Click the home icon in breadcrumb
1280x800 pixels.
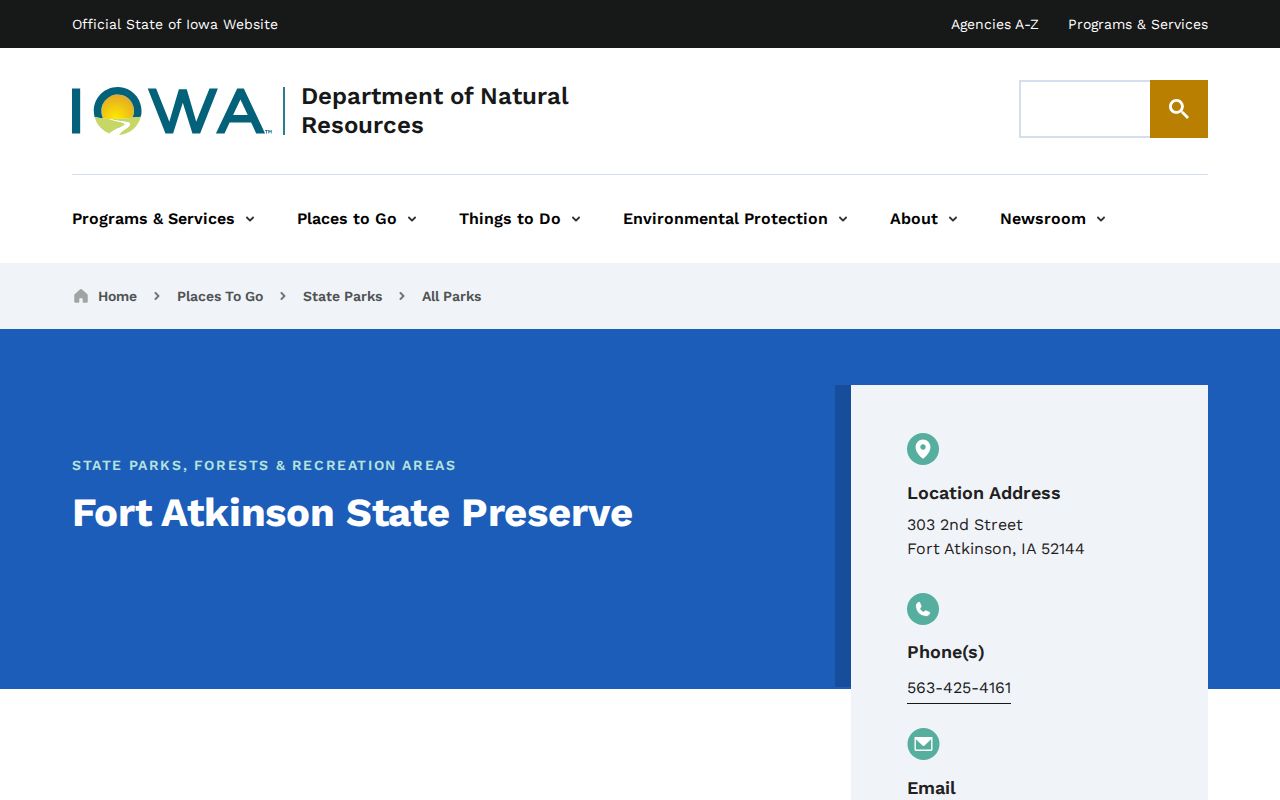click(x=81, y=296)
